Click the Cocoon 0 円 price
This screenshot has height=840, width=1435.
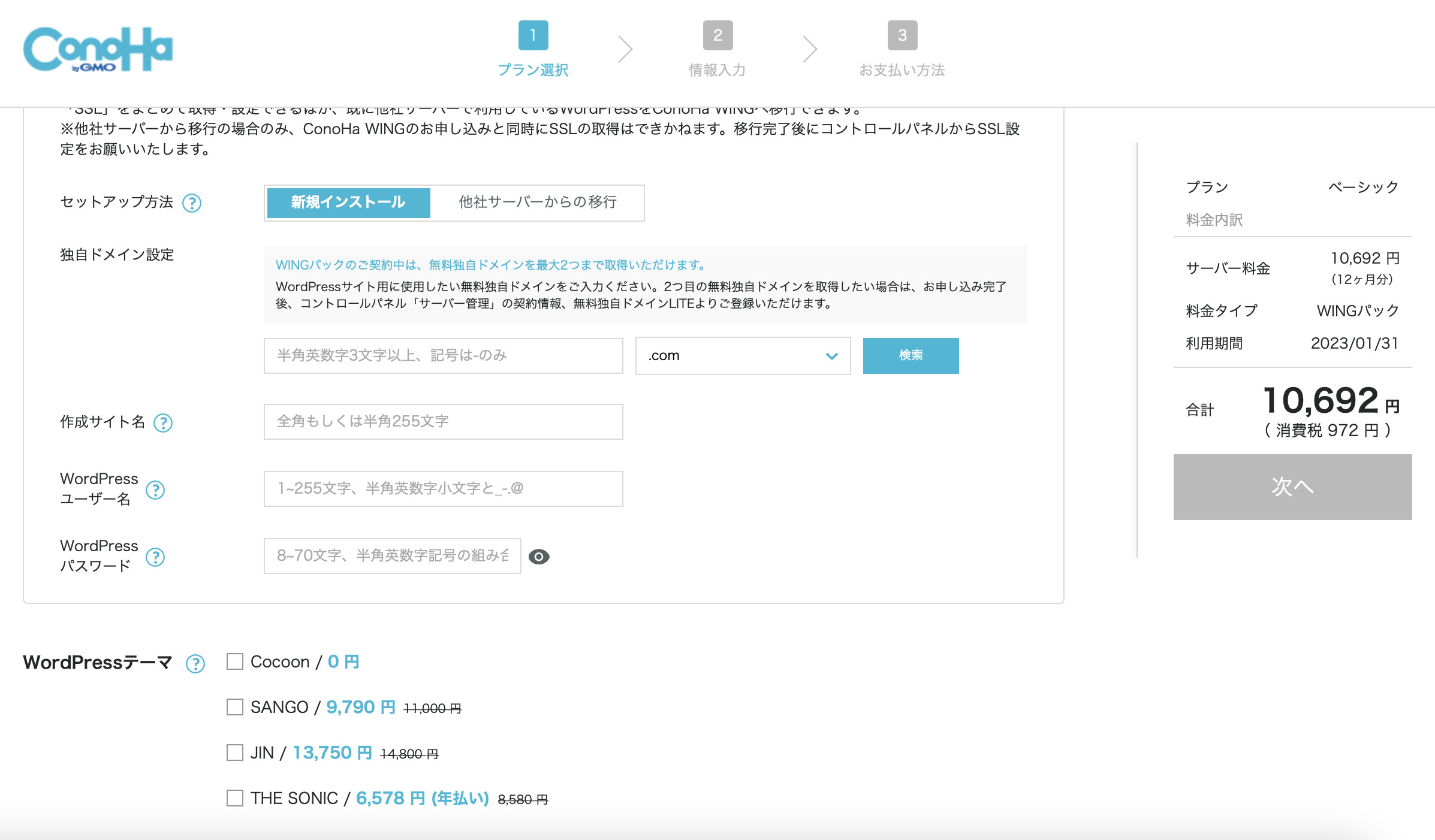pyautogui.click(x=343, y=662)
